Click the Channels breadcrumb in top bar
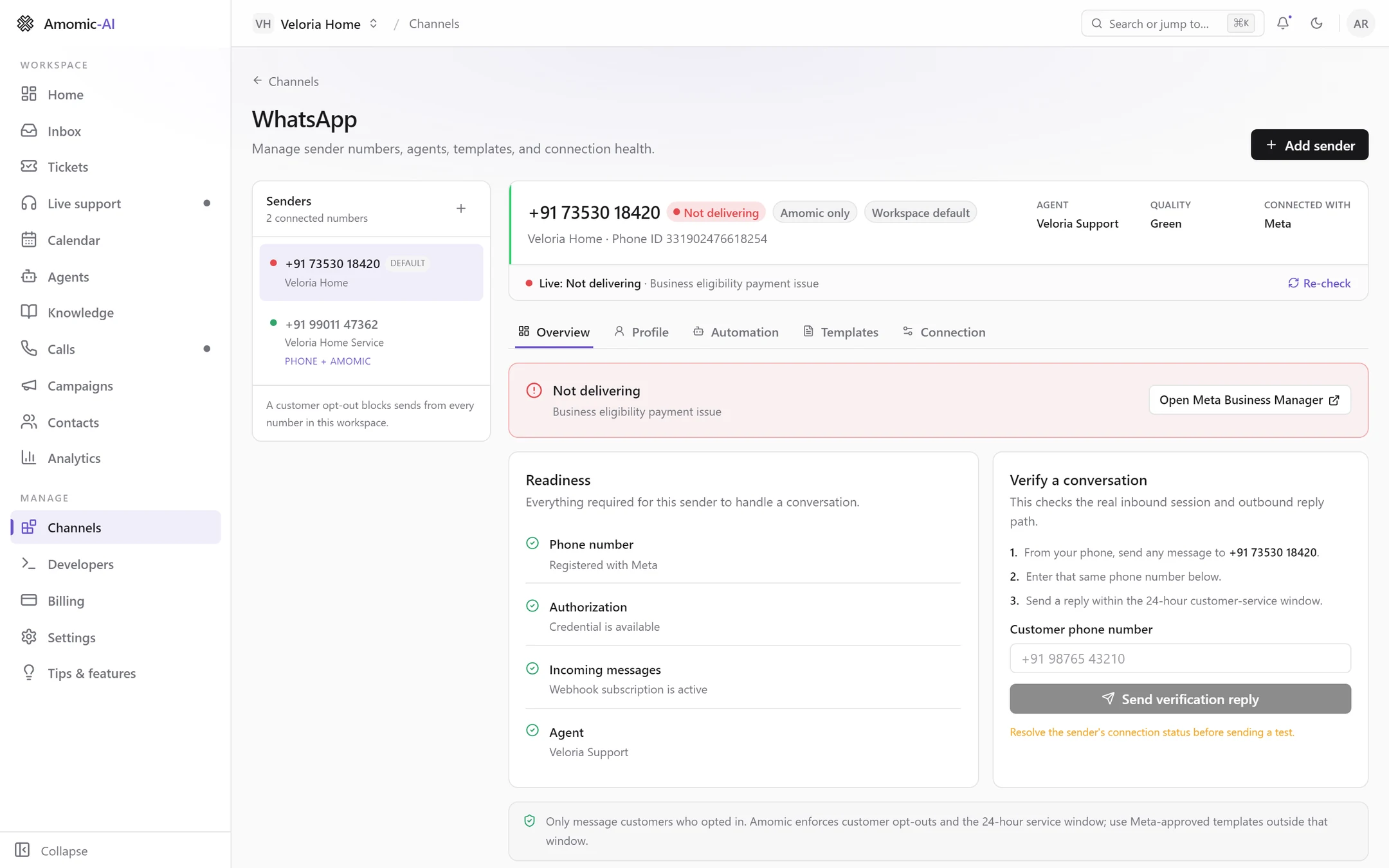Viewport: 1389px width, 868px height. point(434,24)
